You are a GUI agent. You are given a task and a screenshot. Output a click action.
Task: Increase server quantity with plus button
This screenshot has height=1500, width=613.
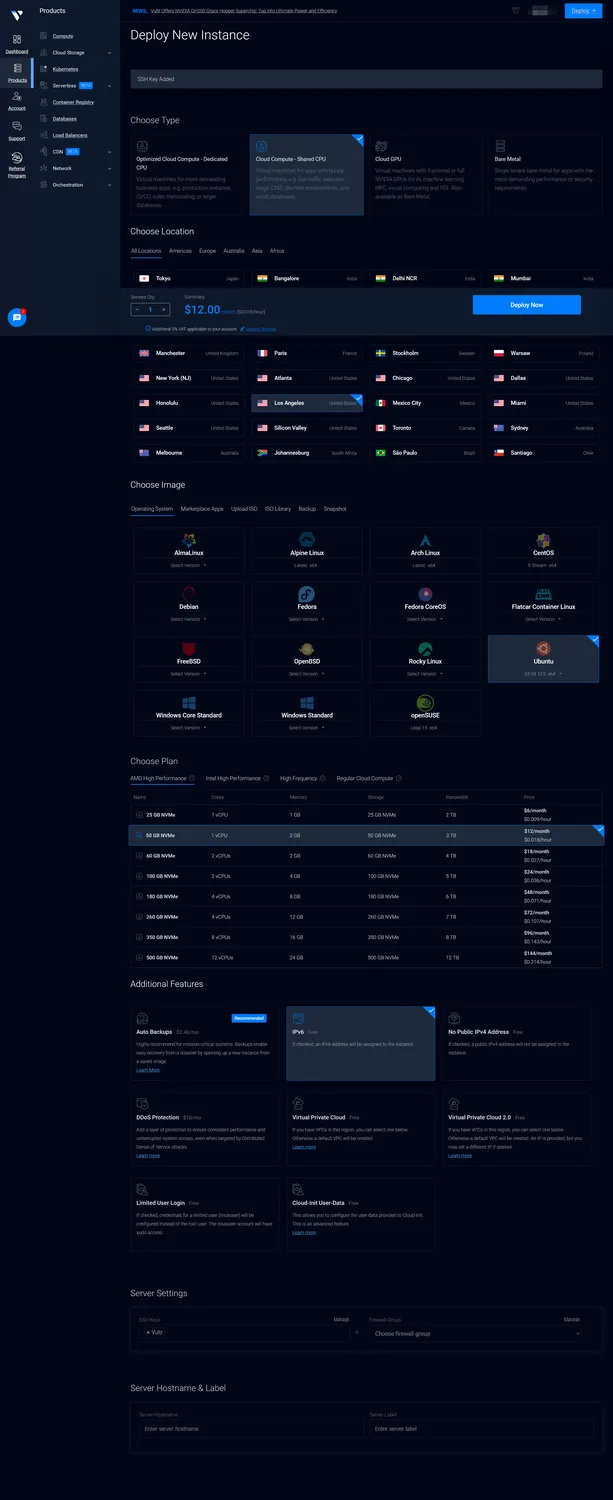(164, 310)
